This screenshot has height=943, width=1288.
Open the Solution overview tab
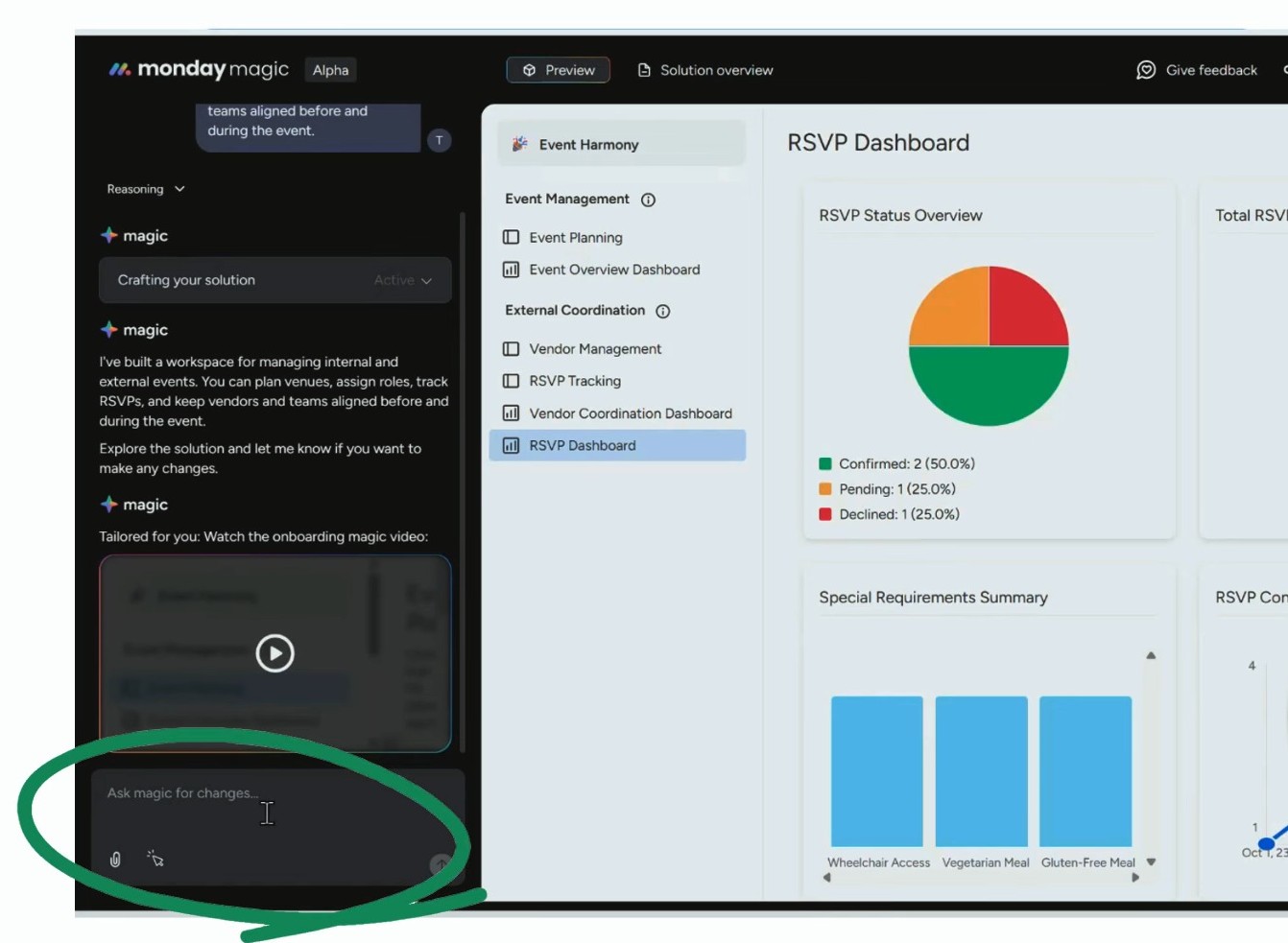pyautogui.click(x=705, y=70)
